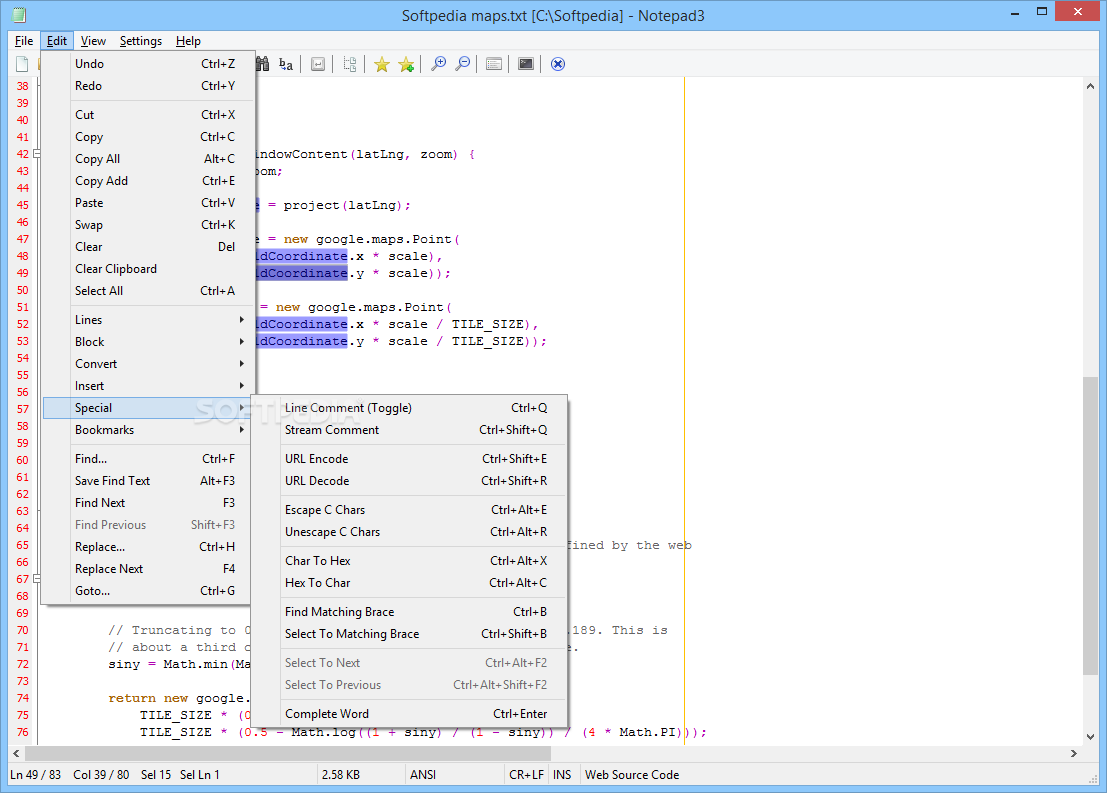1107x793 pixels.
Task: Click the New document toolbar icon
Action: click(x=22, y=64)
